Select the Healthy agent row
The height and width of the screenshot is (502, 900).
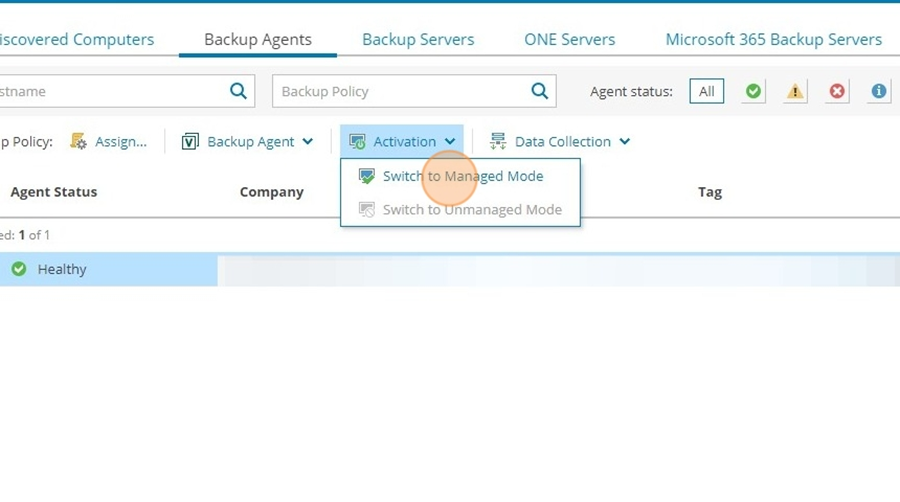click(x=450, y=269)
